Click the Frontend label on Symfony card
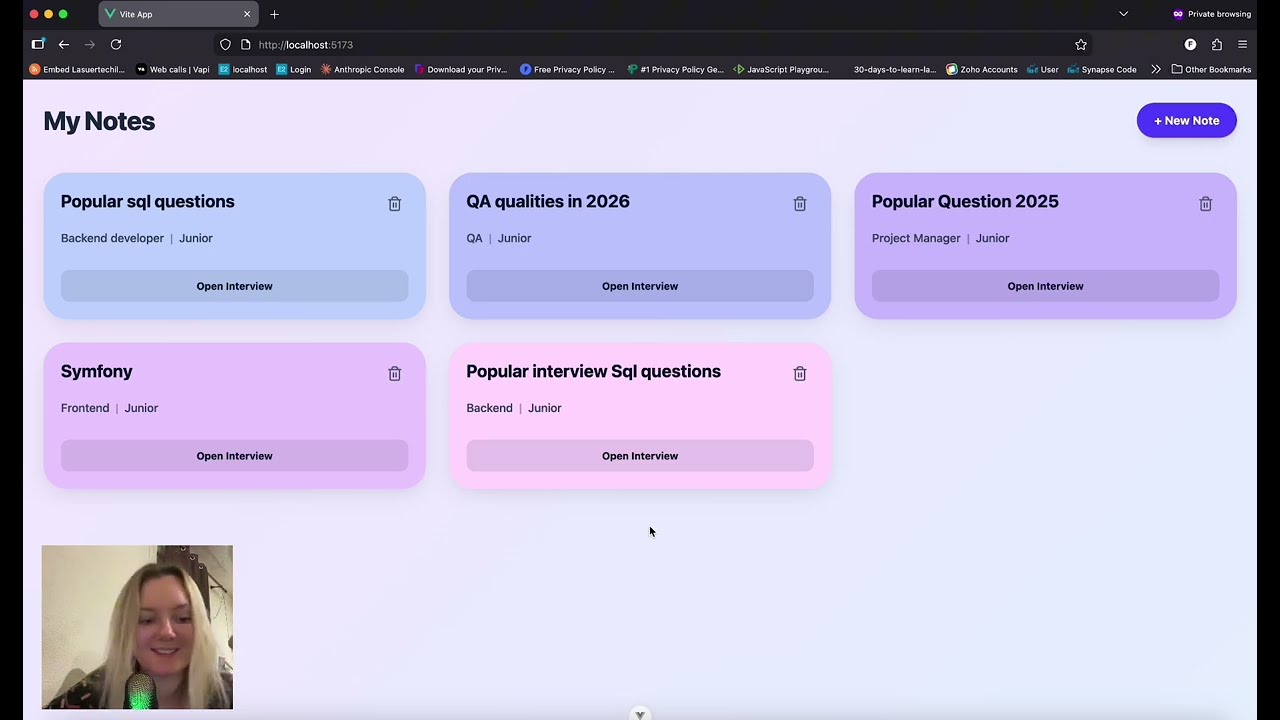Viewport: 1280px width, 720px height. pos(85,408)
